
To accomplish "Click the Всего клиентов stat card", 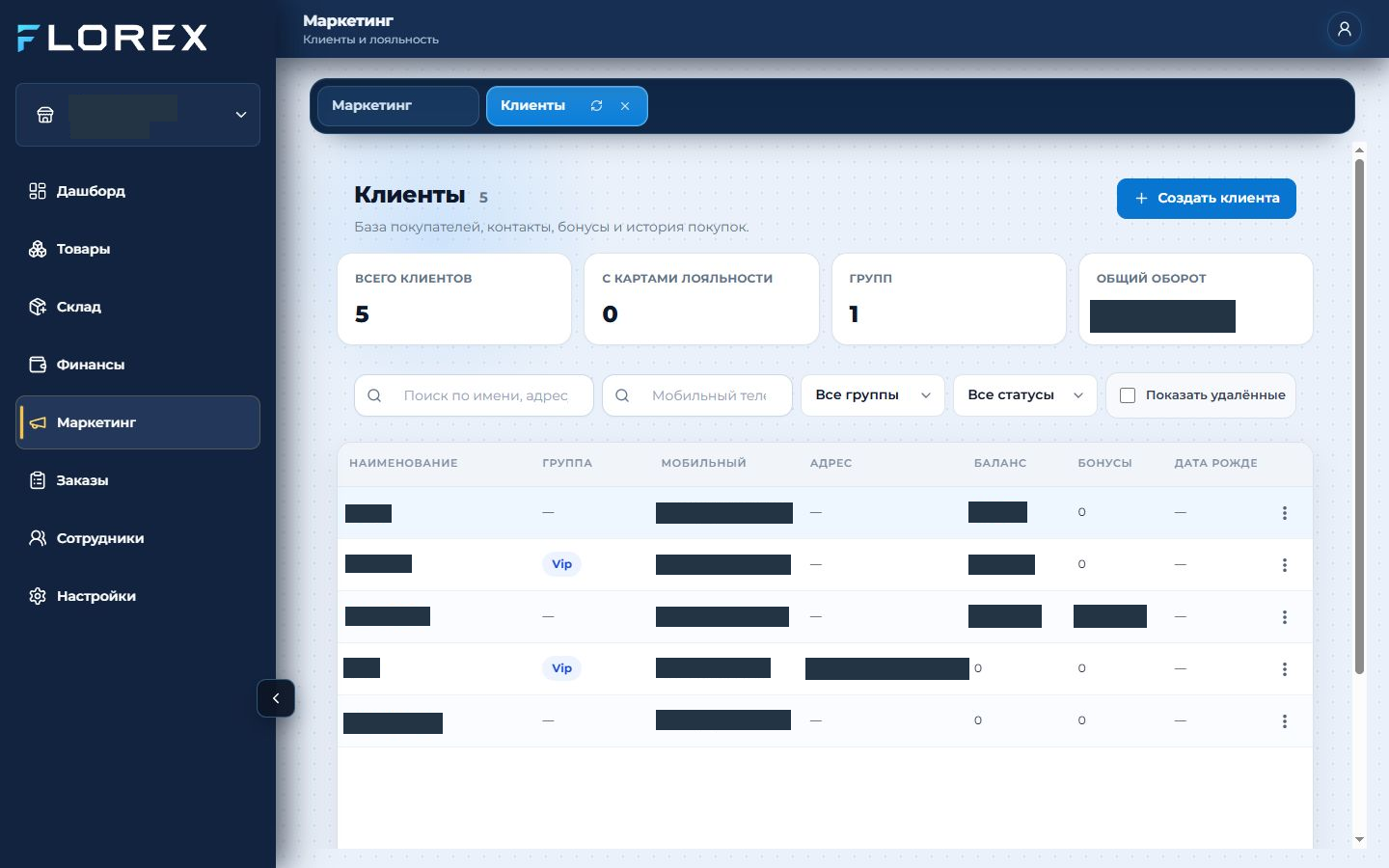I will (x=454, y=299).
